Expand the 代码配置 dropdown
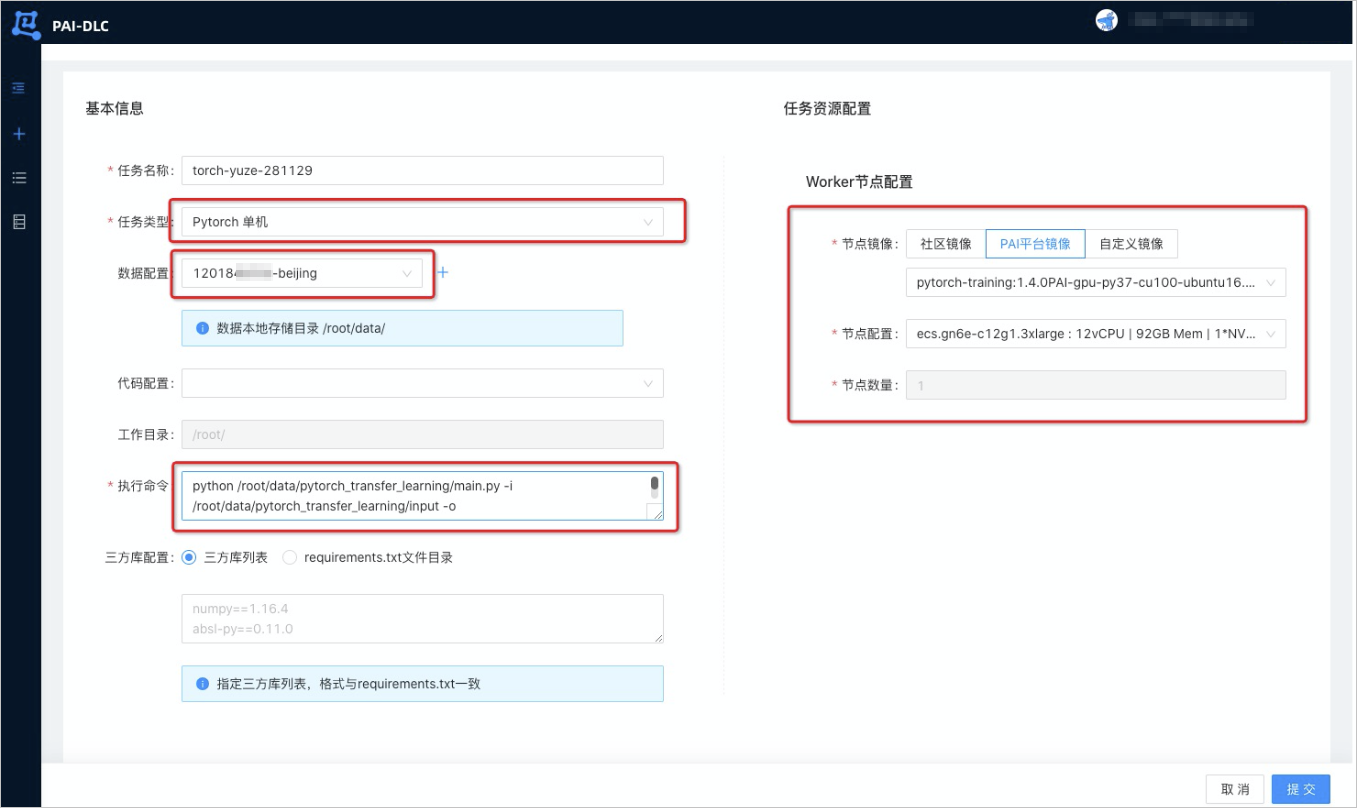The image size is (1357, 808). (422, 383)
